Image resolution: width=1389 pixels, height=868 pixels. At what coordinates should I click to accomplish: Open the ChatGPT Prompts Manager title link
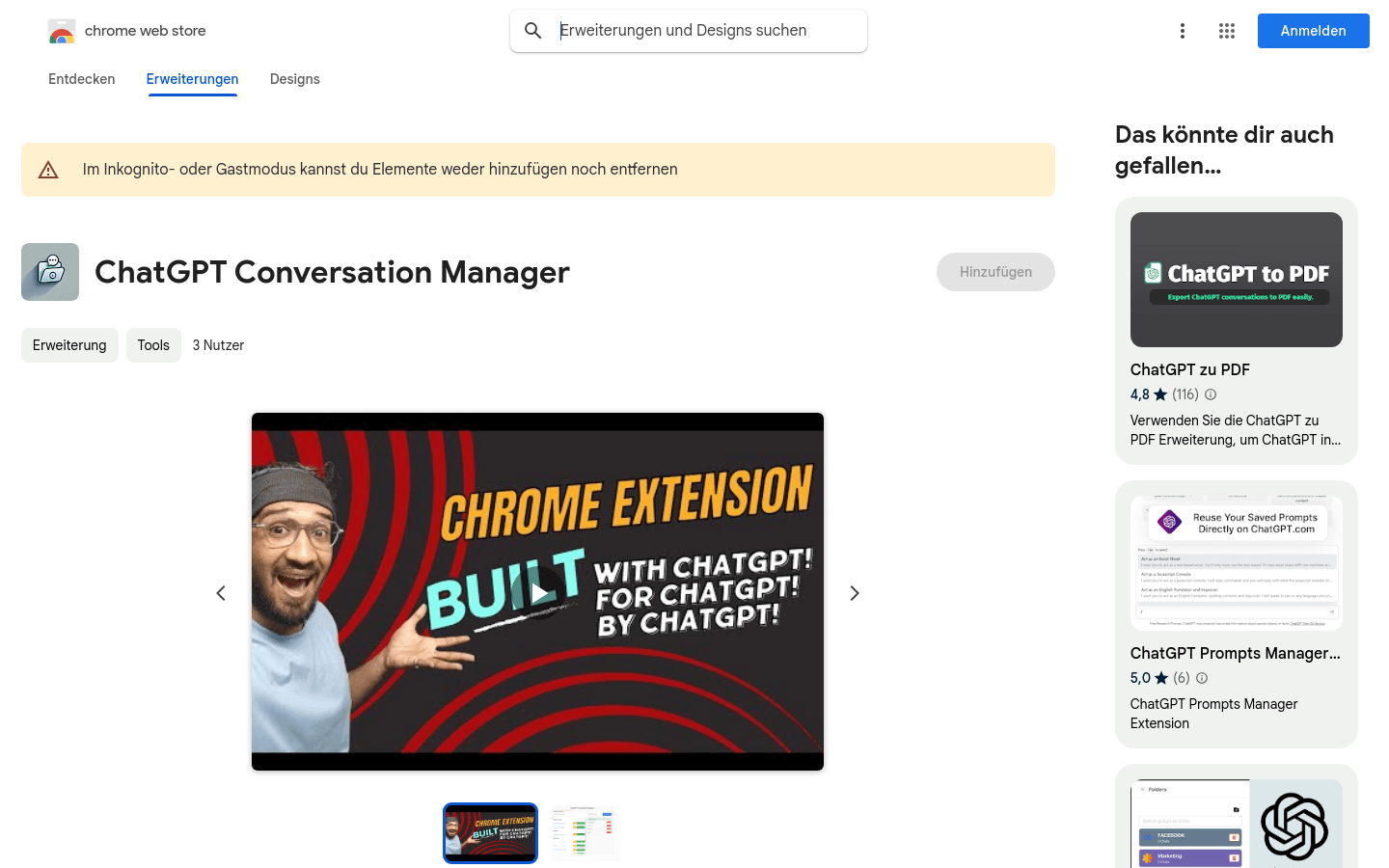1236,653
